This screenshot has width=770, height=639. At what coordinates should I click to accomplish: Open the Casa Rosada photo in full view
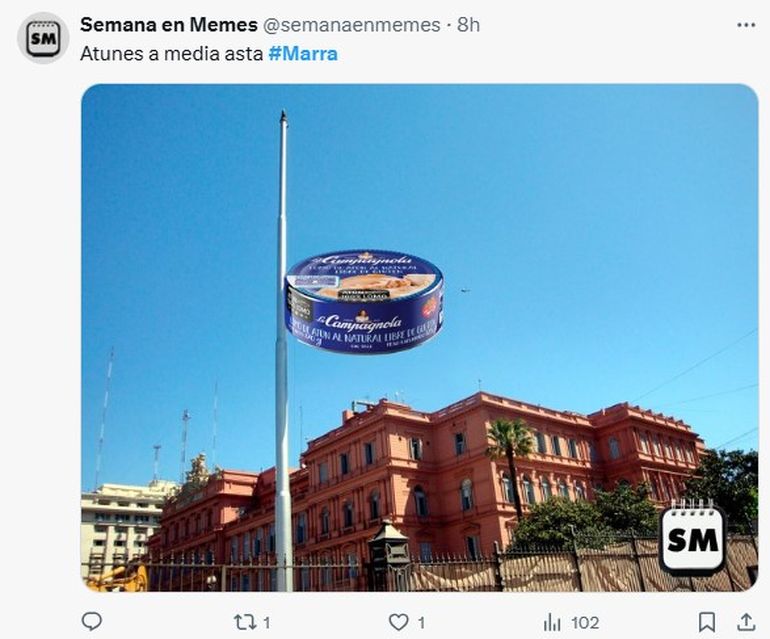pos(419,337)
